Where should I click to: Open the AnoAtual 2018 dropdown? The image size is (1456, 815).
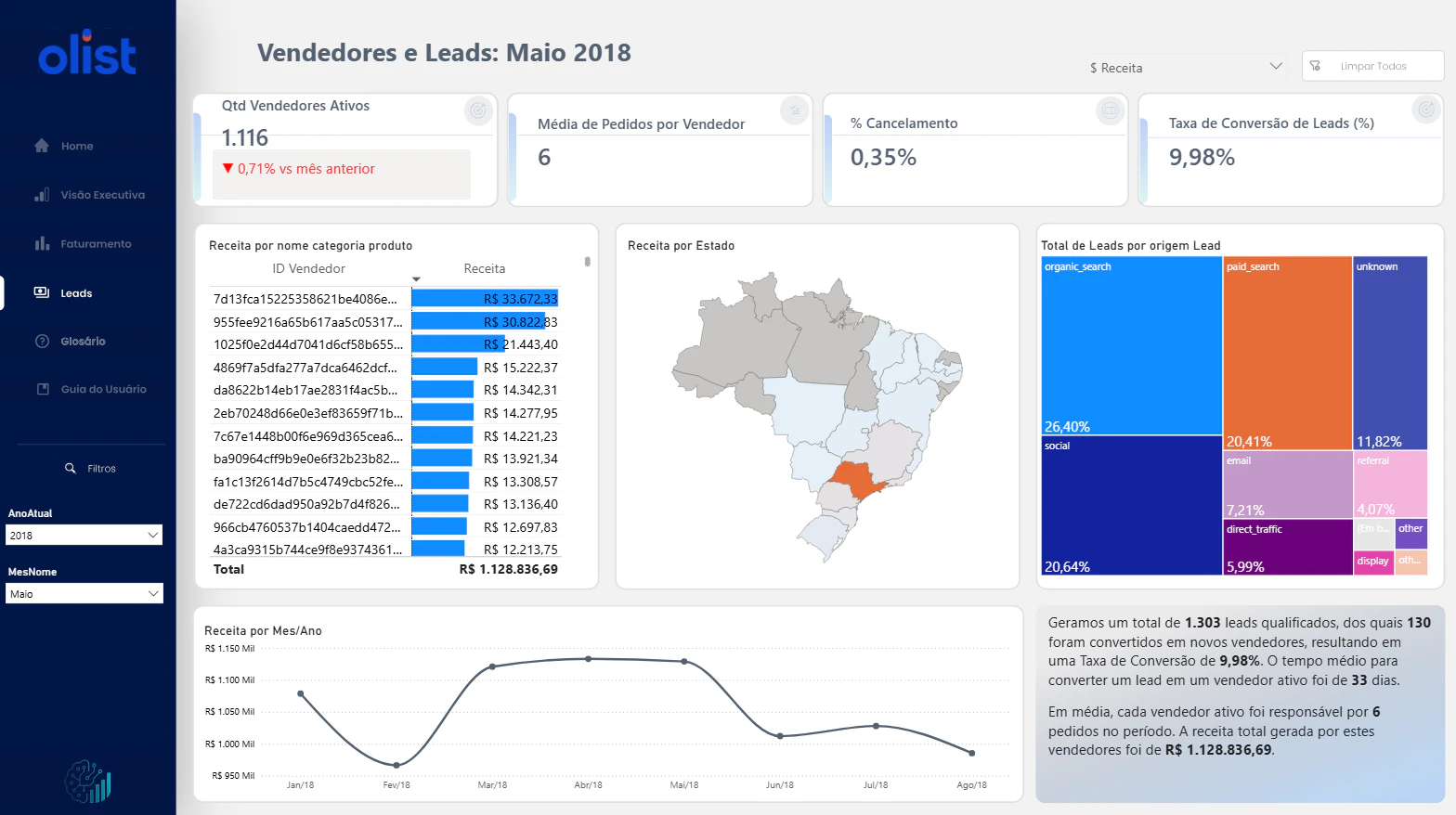[84, 535]
